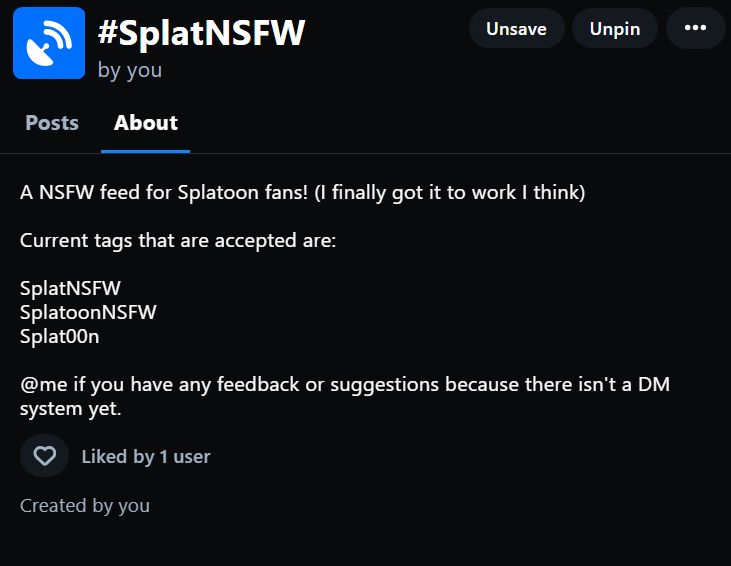Viewport: 731px width, 566px height.
Task: Unpin this feed from home
Action: [614, 29]
